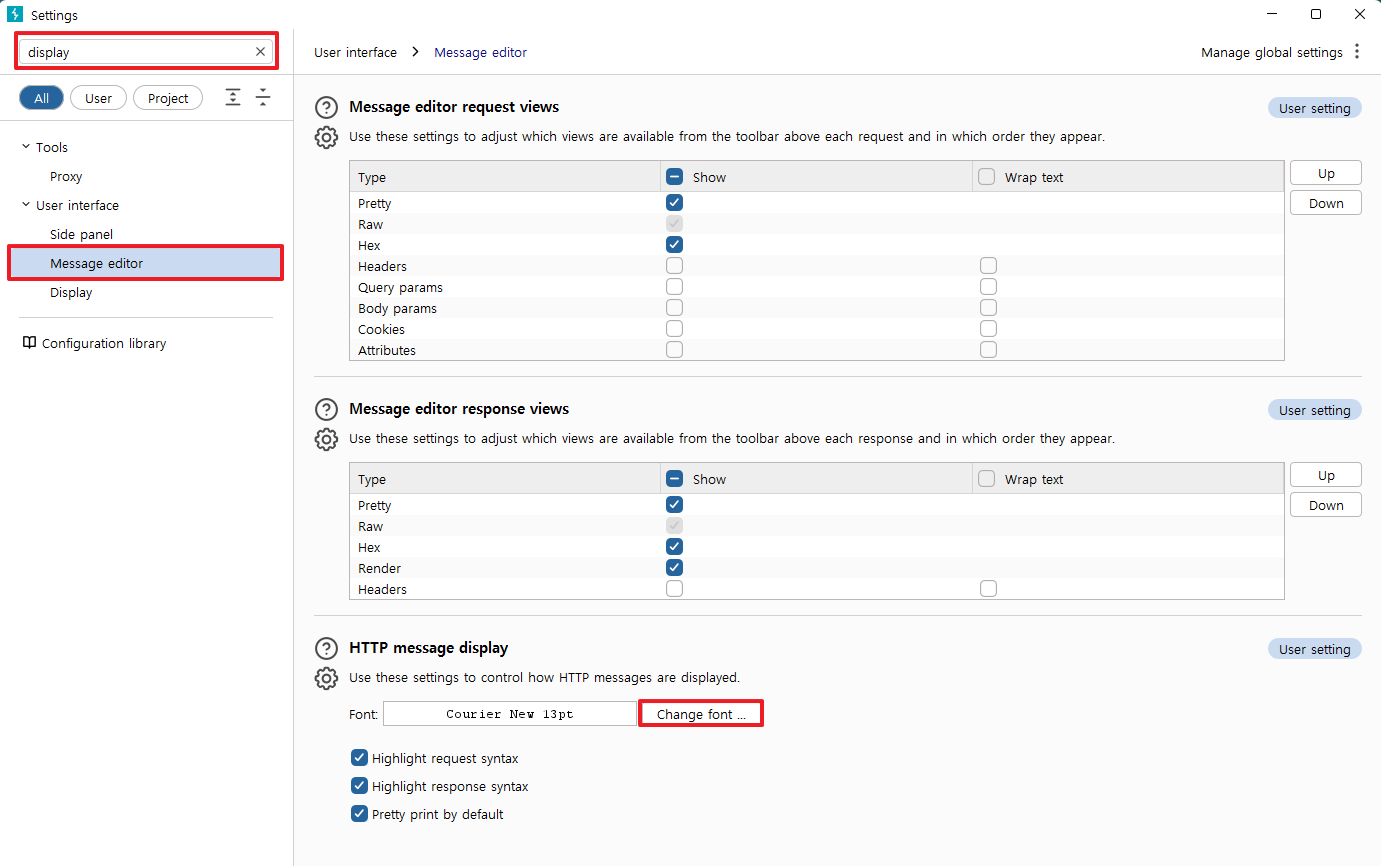Viewport: 1381px width, 866px height.
Task: Enable Show for Headers in response views
Action: click(675, 589)
